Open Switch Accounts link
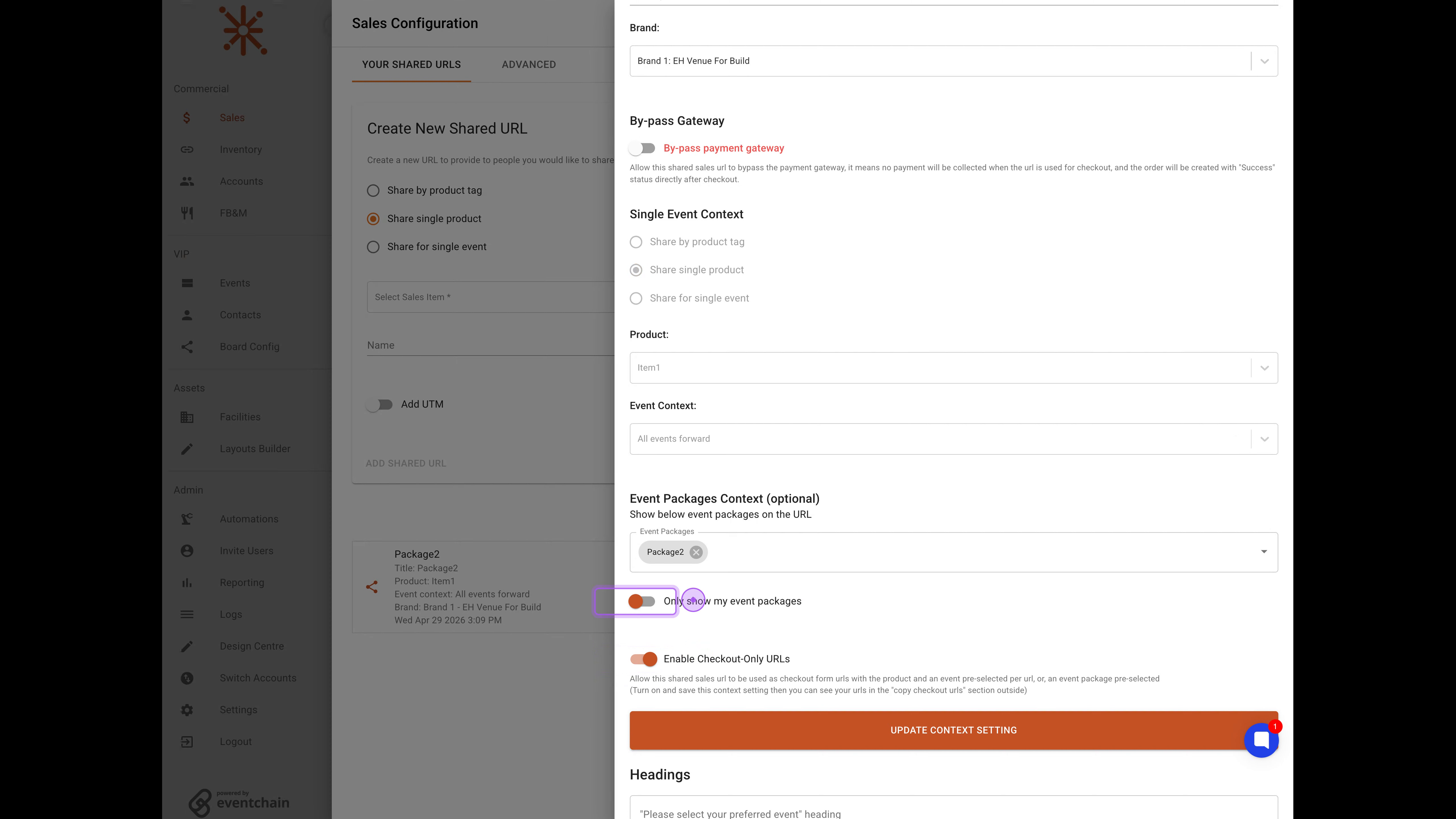Viewport: 1456px width, 819px height. [258, 678]
